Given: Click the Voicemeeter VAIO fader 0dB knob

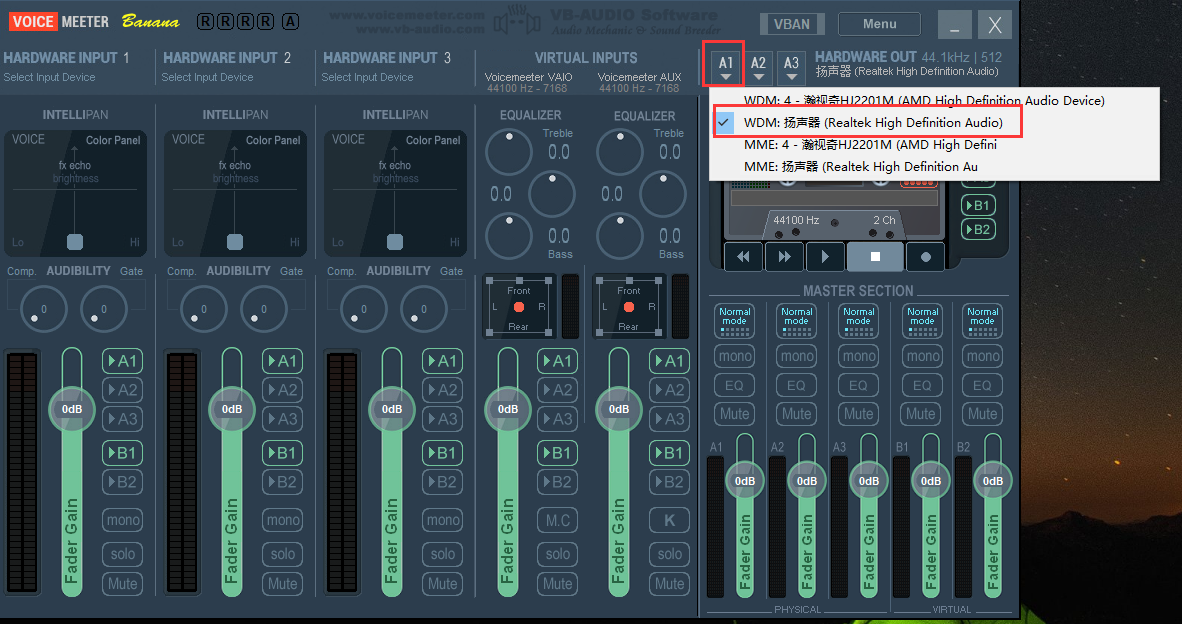Looking at the screenshot, I should (x=507, y=409).
